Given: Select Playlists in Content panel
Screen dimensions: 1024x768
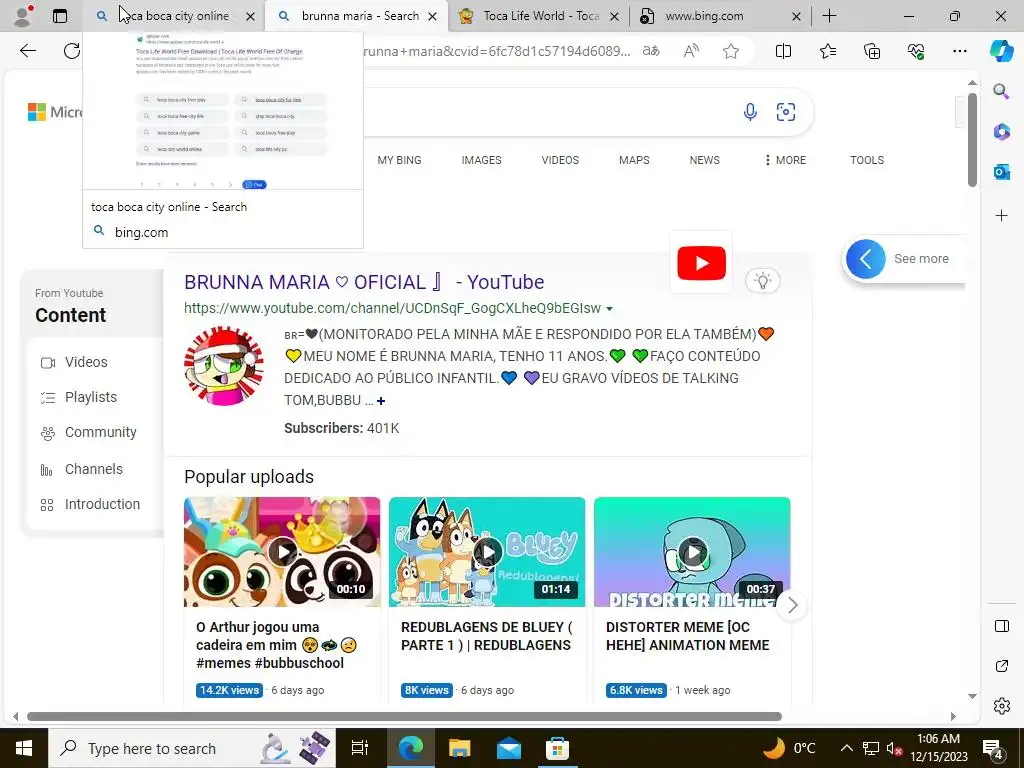Looking at the screenshot, I should pyautogui.click(x=90, y=397).
